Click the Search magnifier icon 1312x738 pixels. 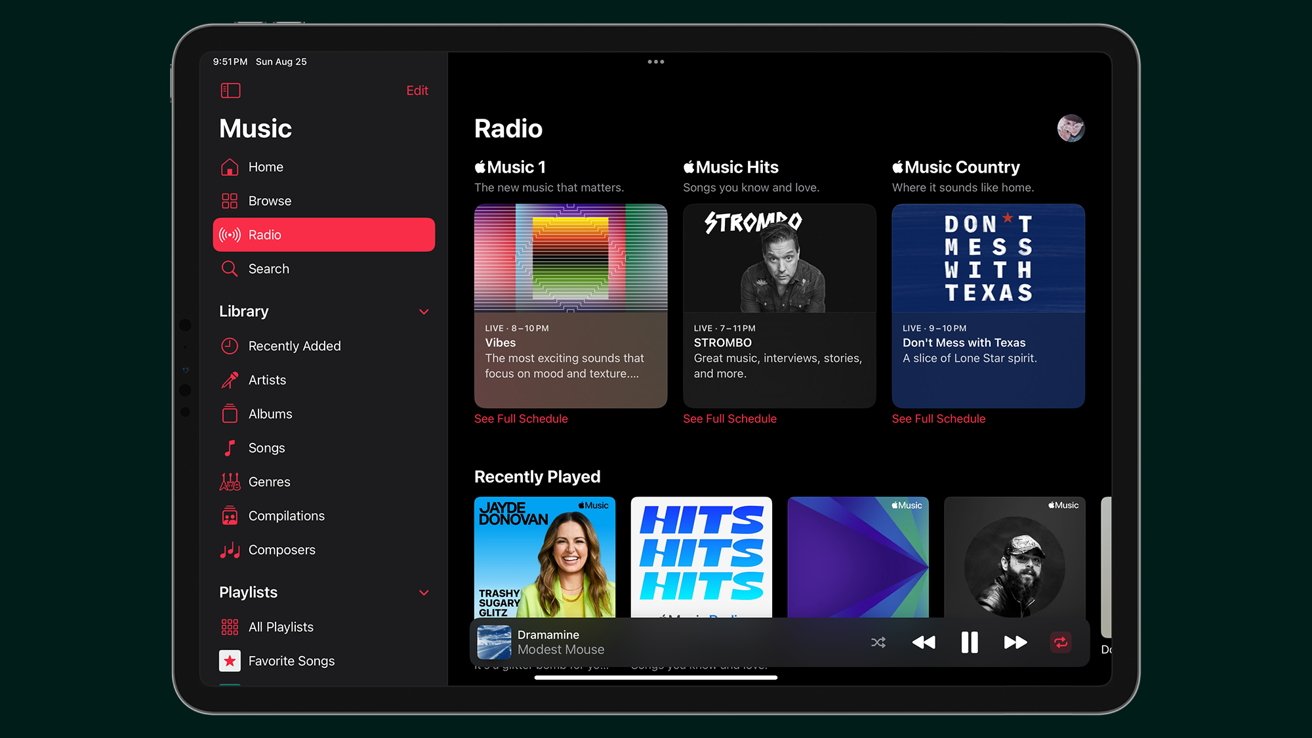(230, 269)
